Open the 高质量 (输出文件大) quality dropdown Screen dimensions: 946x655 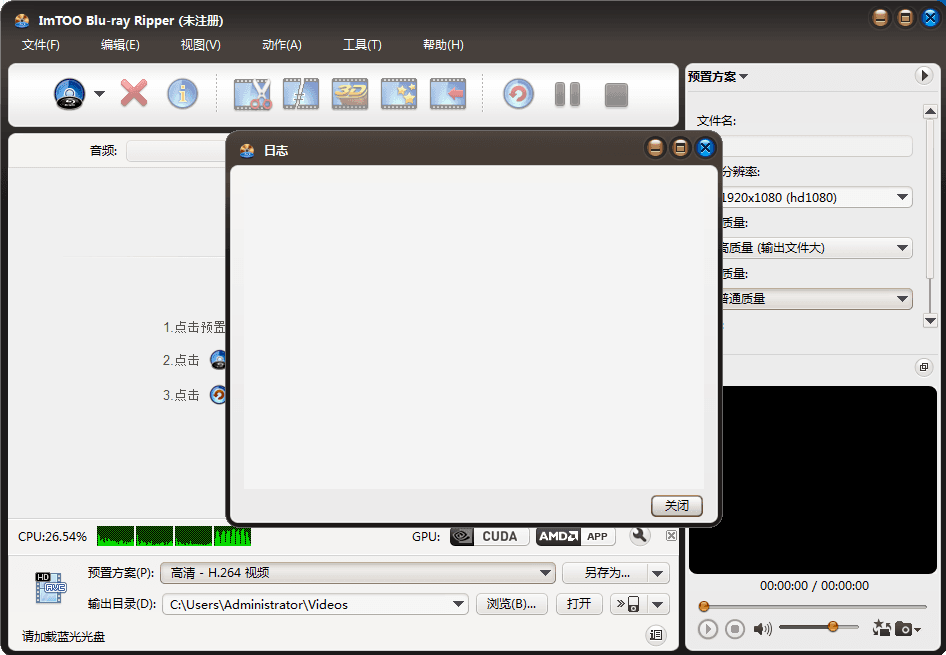816,248
